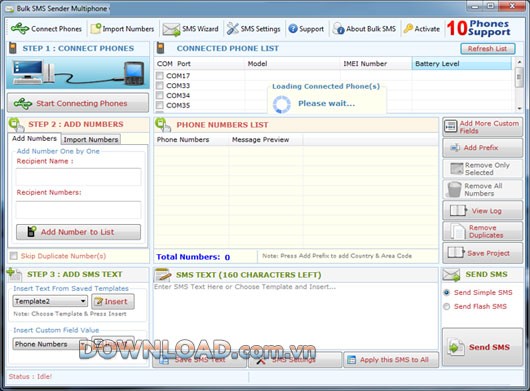Click in the Recipient Numbers field

point(78,210)
